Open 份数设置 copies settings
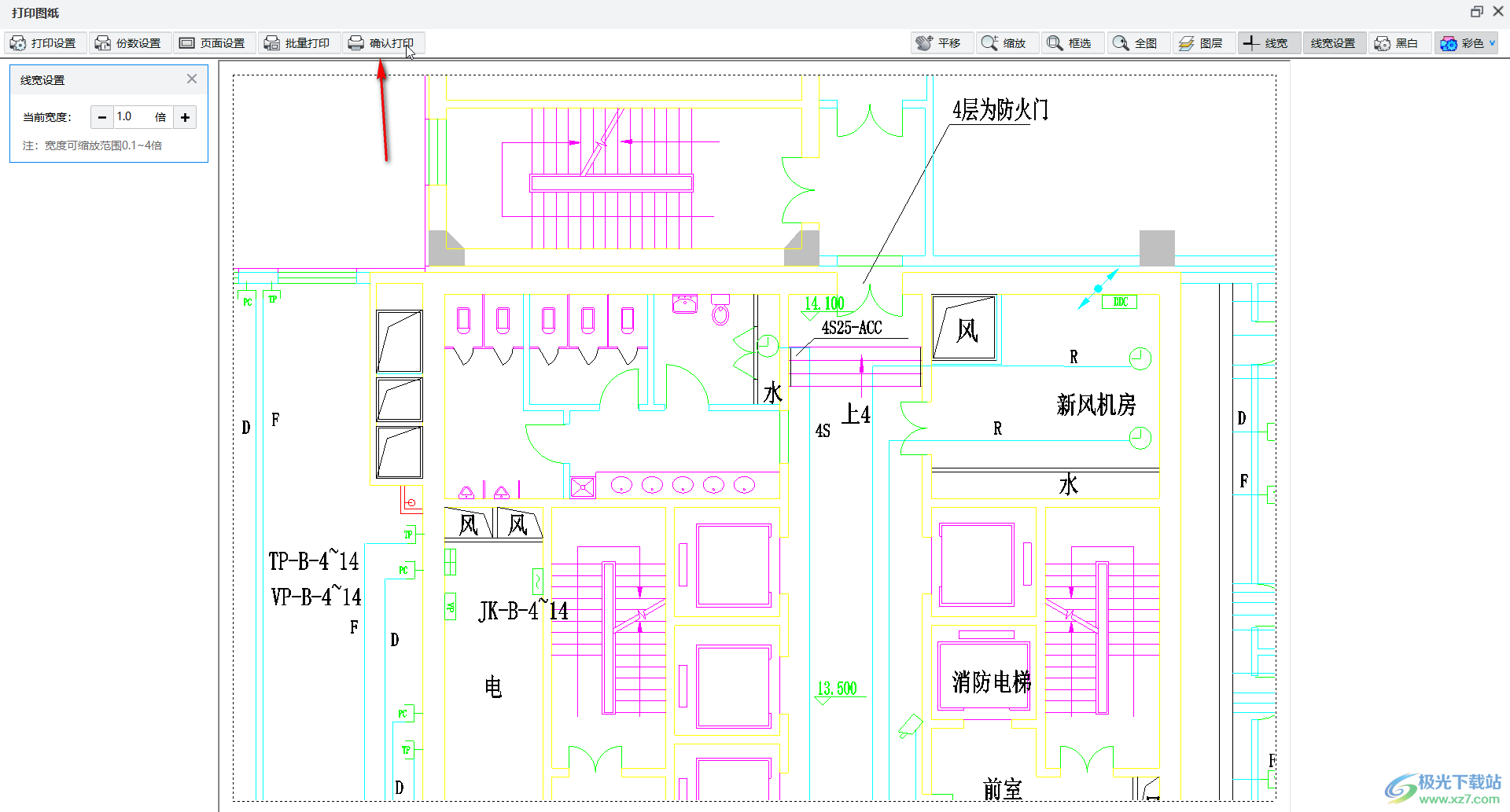This screenshot has width=1510, height=812. [x=129, y=43]
